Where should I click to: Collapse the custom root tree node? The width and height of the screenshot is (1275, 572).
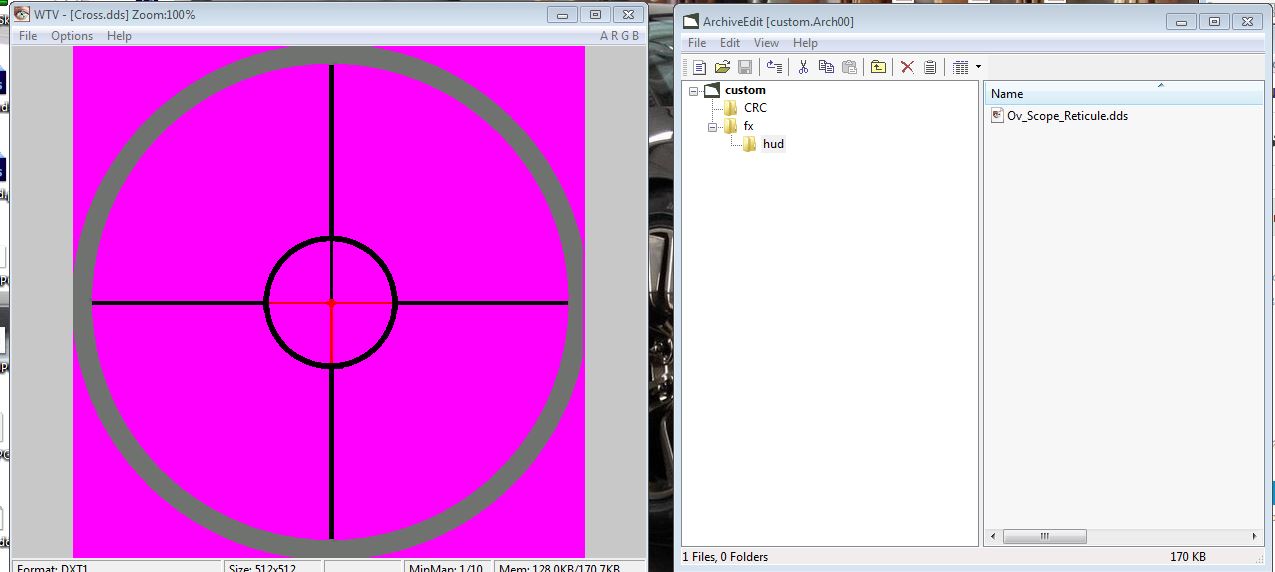[x=694, y=90]
